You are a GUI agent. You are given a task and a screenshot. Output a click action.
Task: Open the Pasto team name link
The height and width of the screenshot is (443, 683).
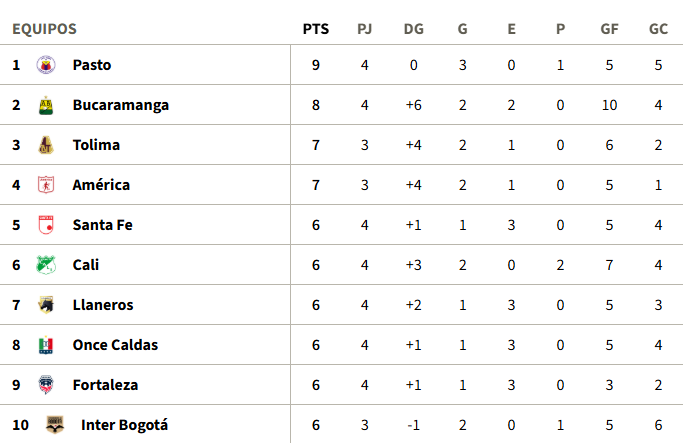pyautogui.click(x=92, y=65)
